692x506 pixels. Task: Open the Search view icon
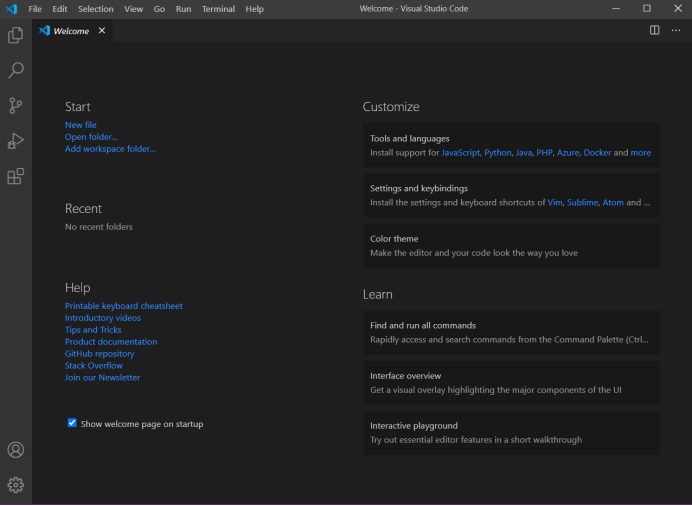point(16,71)
